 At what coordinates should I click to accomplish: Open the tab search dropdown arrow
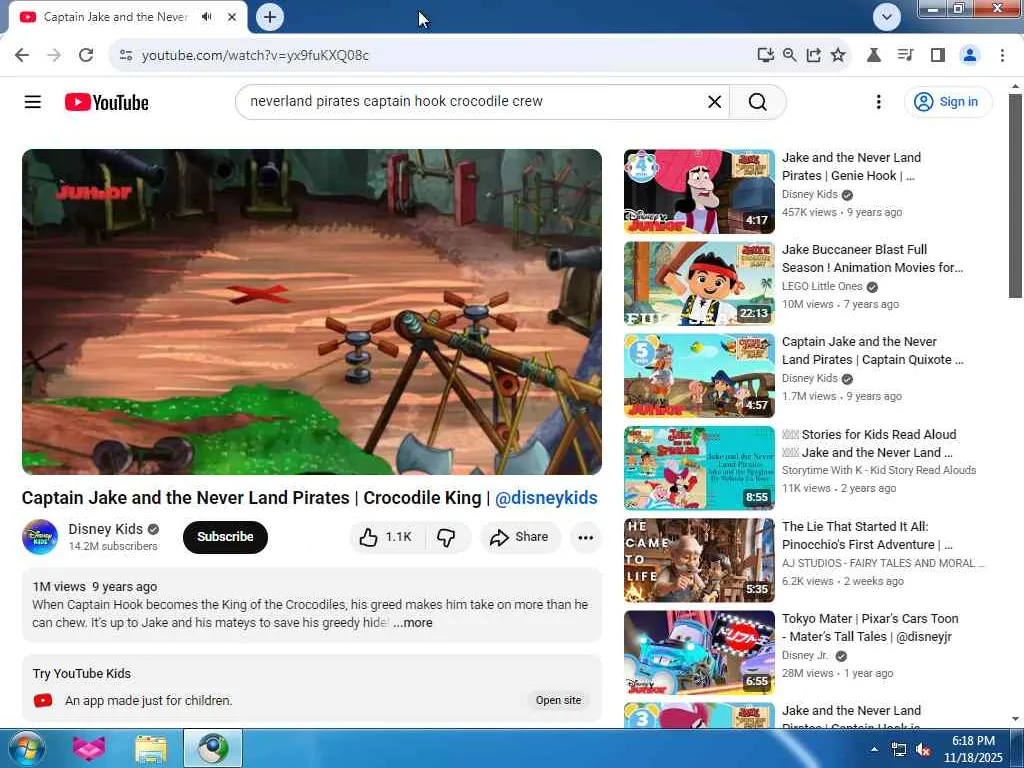pos(886,17)
